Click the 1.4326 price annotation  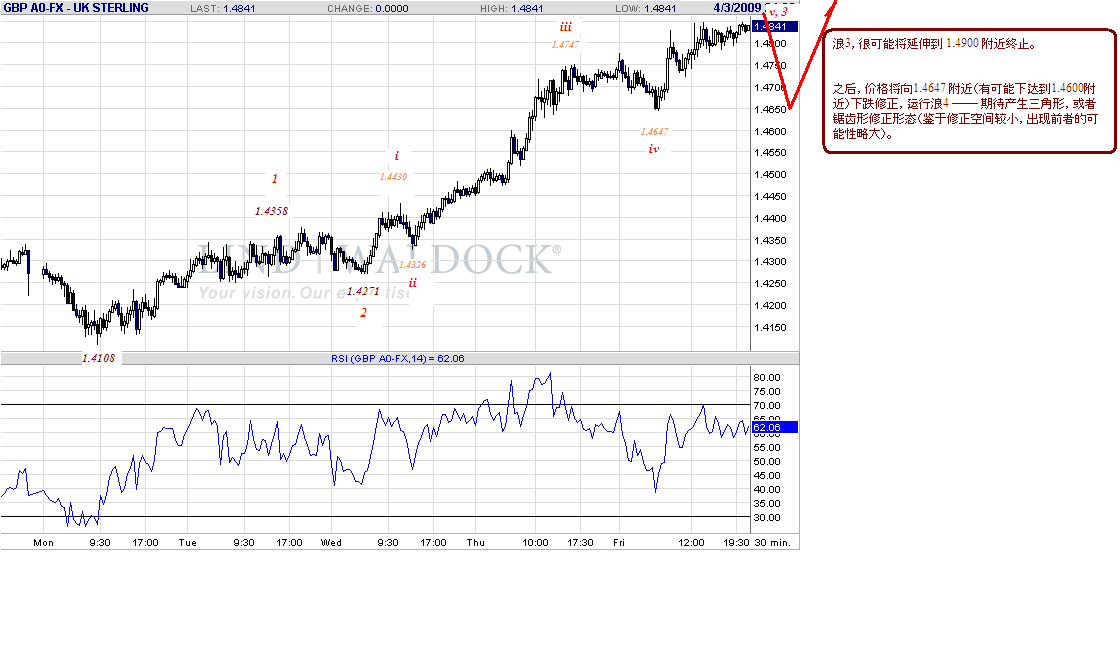click(412, 264)
